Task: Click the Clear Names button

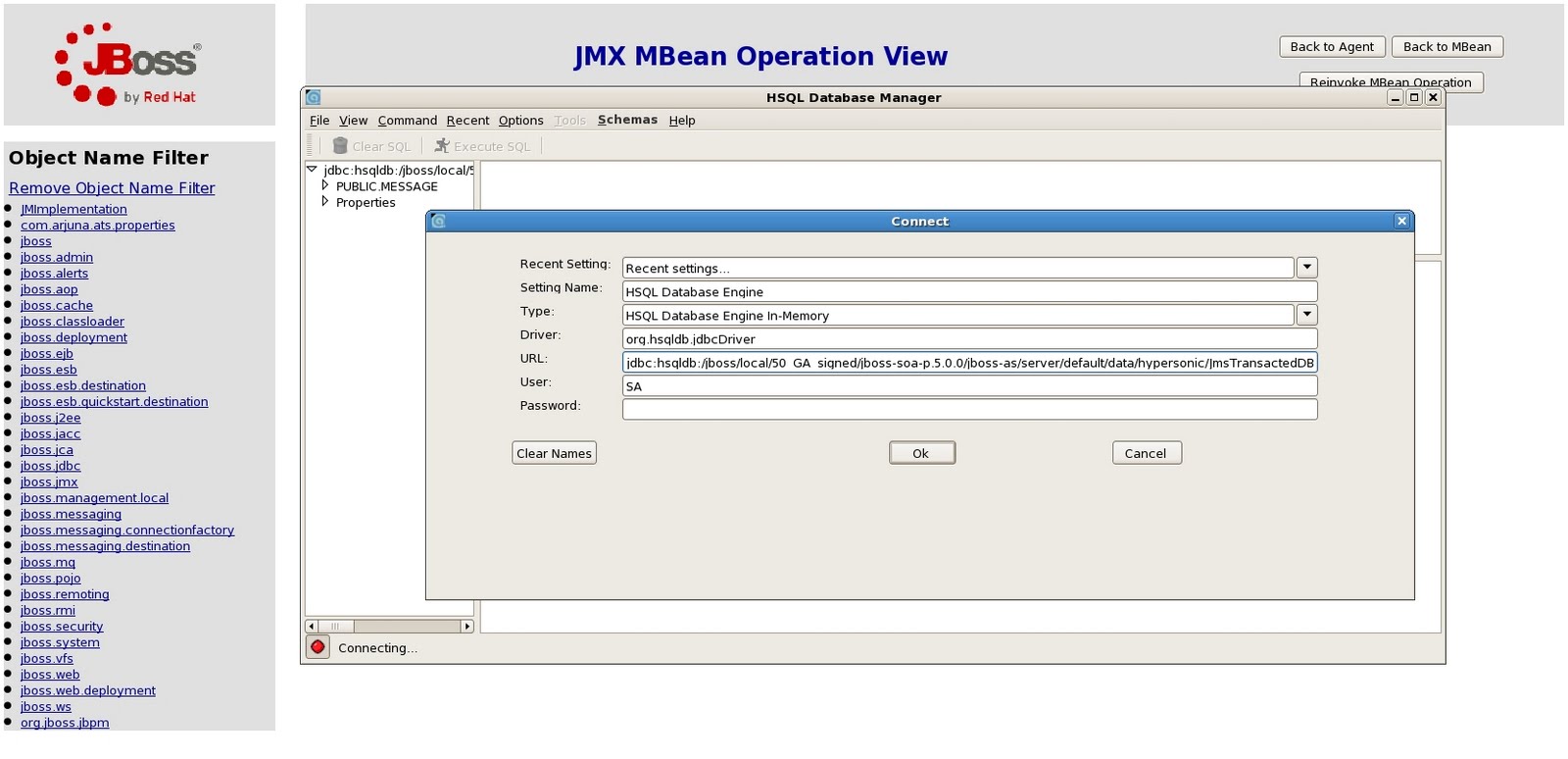Action: click(554, 453)
